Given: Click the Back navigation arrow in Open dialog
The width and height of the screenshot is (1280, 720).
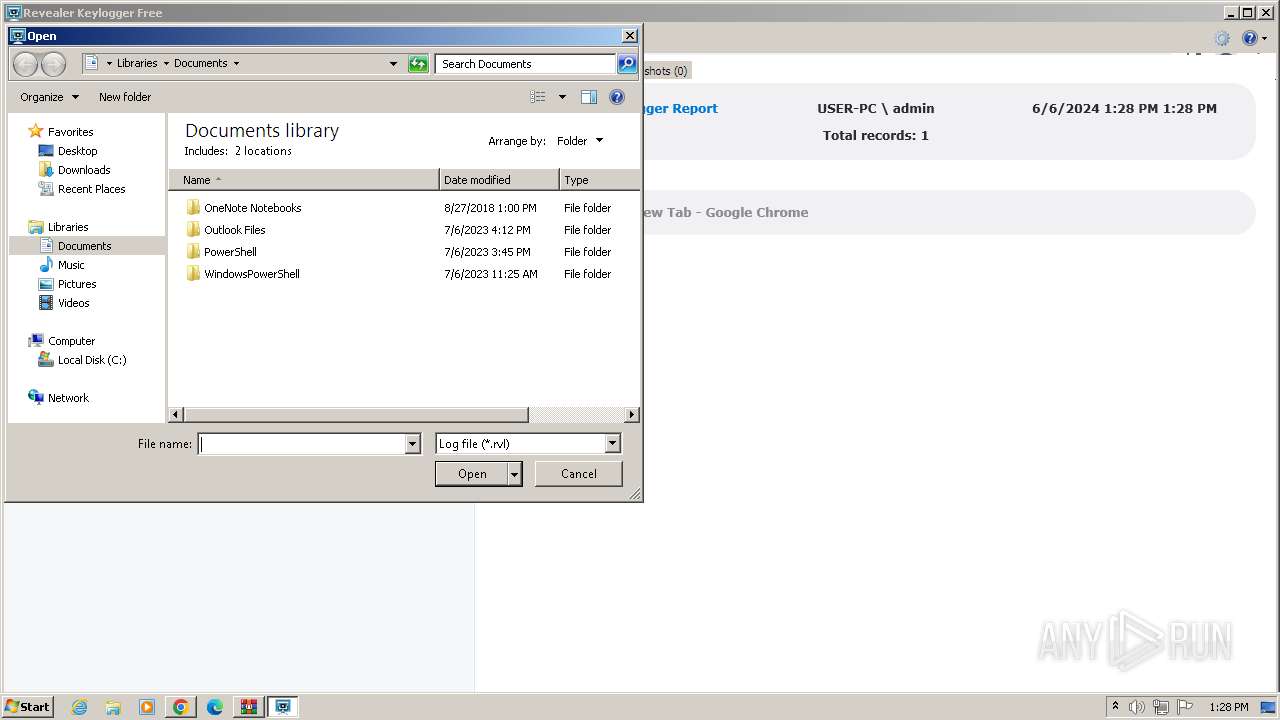Looking at the screenshot, I should [x=25, y=64].
